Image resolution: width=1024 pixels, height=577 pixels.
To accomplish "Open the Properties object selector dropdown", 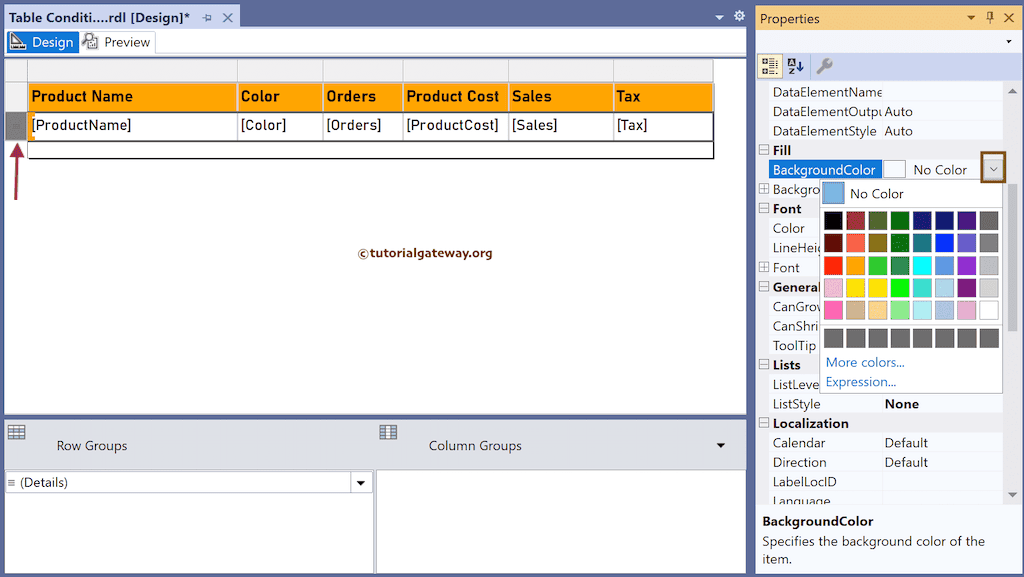I will tap(1009, 42).
